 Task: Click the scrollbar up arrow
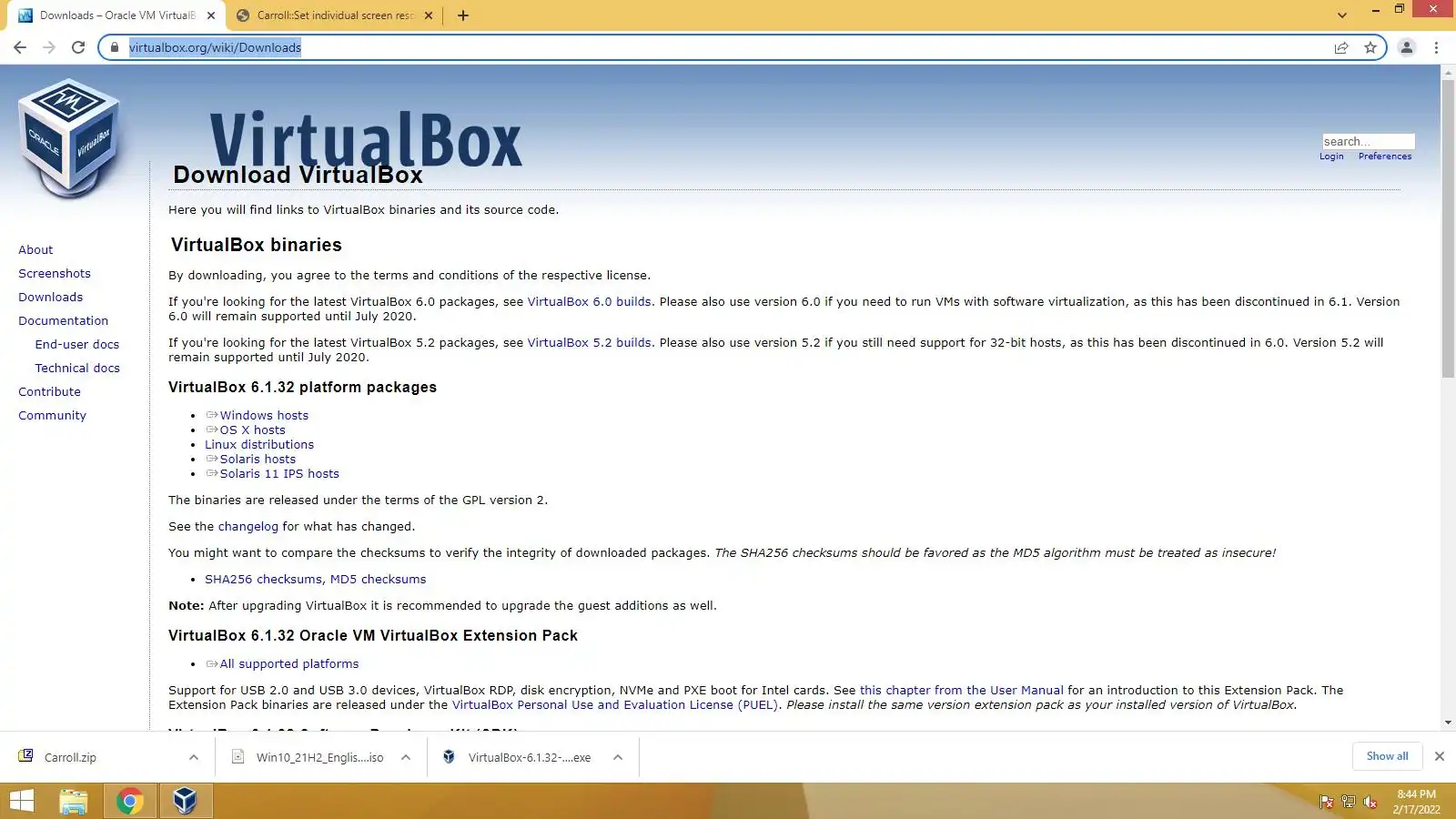[x=1448, y=72]
